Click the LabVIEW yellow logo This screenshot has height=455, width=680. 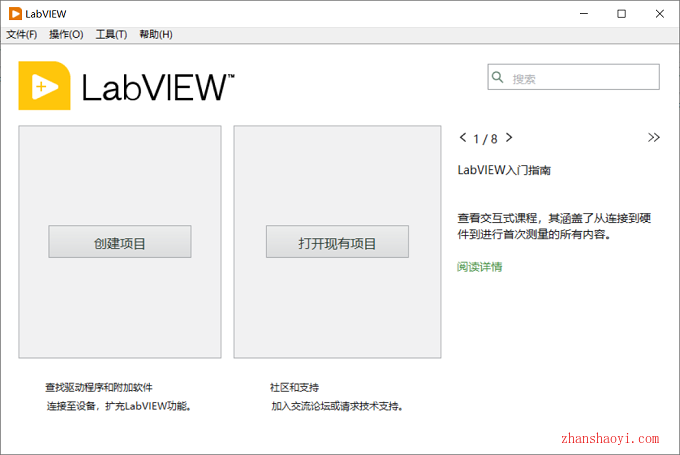(44, 86)
